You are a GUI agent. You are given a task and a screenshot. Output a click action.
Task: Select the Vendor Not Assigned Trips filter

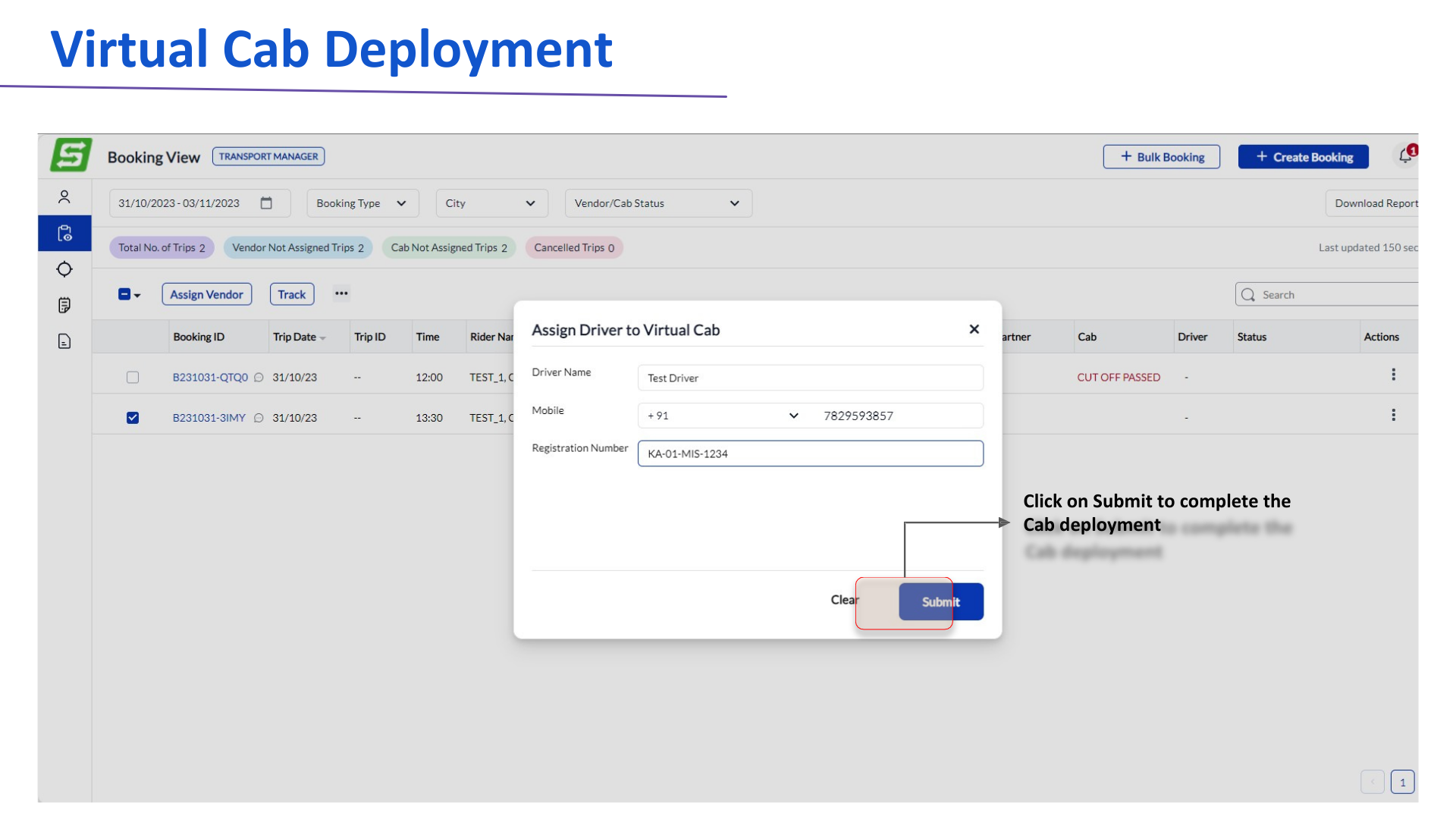pyautogui.click(x=297, y=248)
